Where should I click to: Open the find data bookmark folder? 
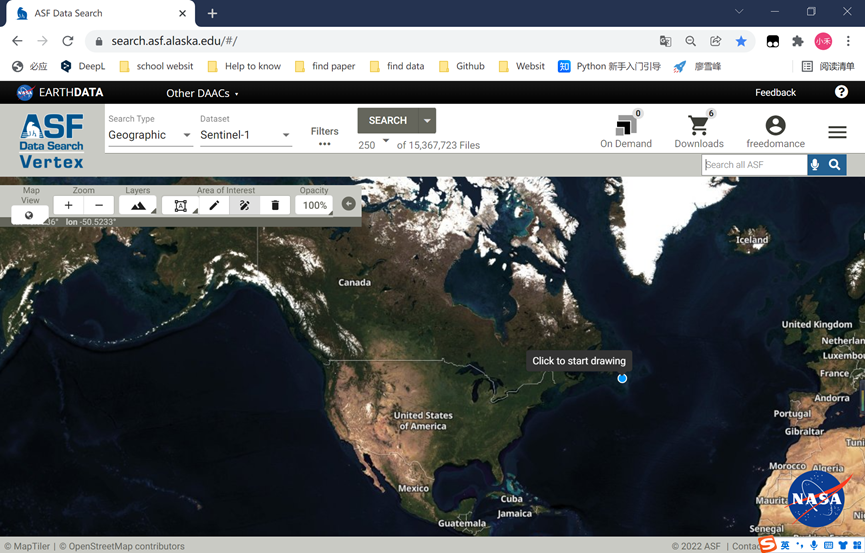point(397,66)
